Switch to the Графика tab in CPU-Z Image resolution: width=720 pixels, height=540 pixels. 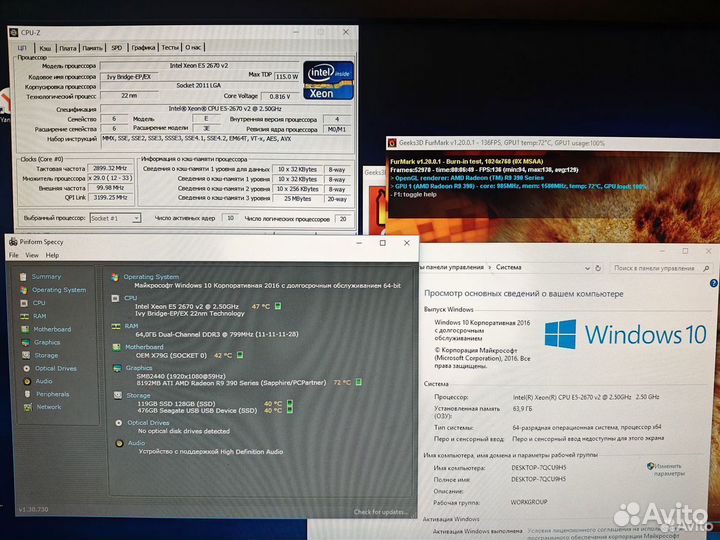[143, 47]
